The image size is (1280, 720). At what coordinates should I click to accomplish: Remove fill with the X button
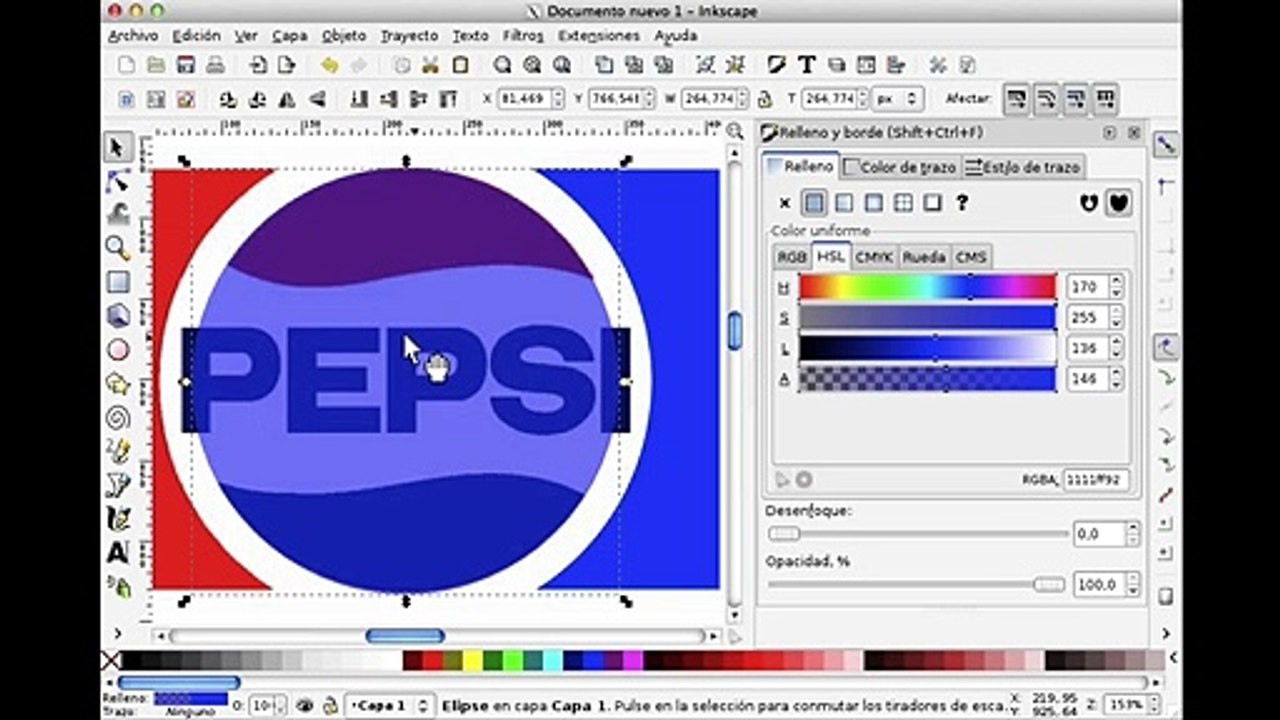(785, 203)
